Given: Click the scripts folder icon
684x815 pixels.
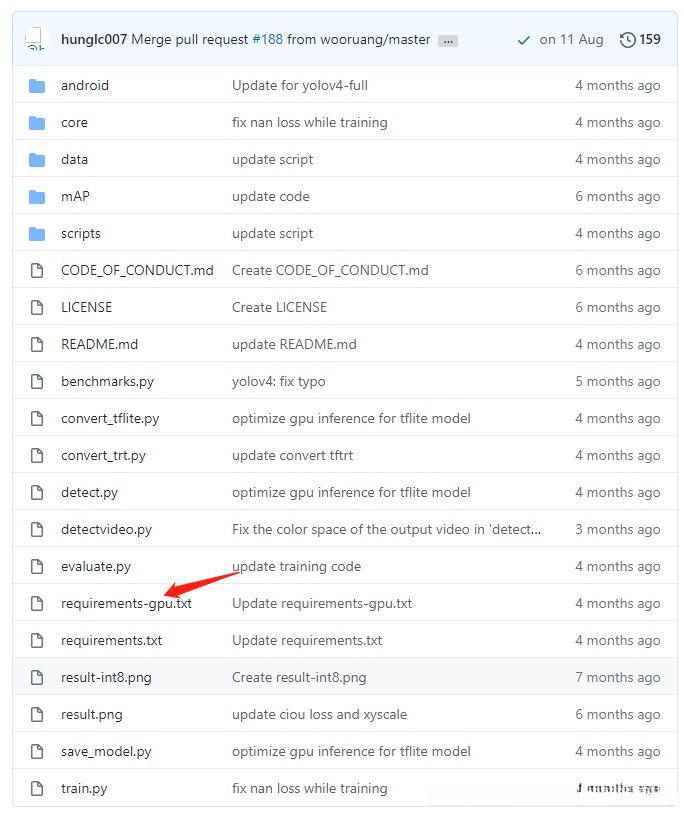Looking at the screenshot, I should pos(37,233).
